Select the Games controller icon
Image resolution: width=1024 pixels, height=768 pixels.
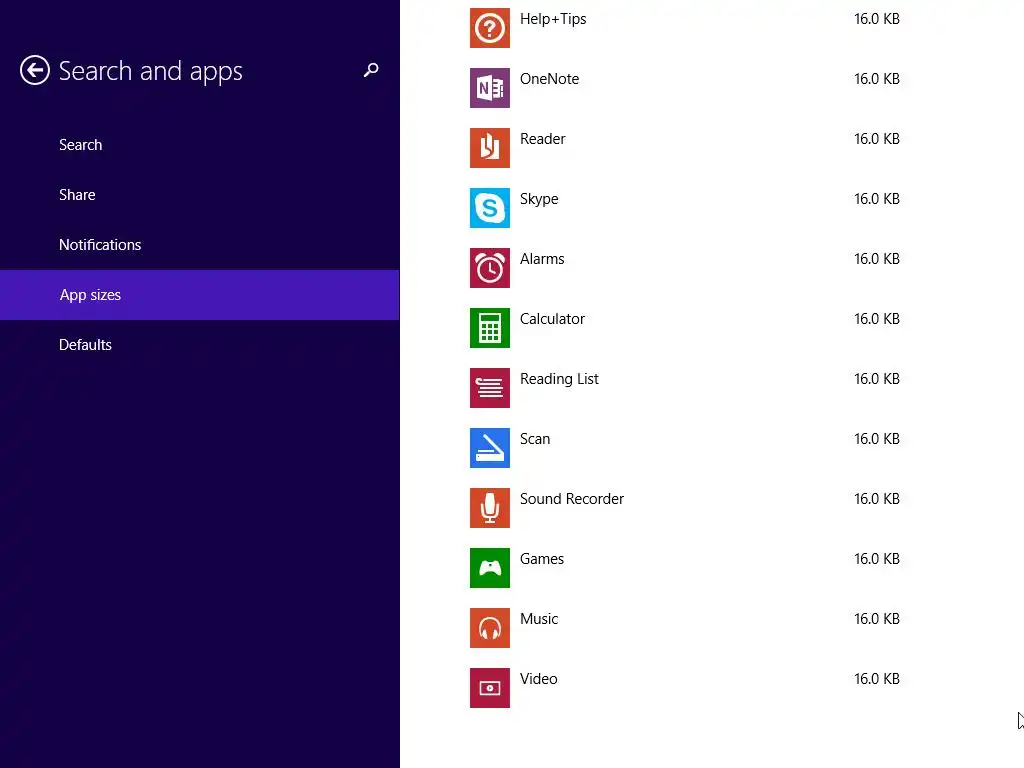pyautogui.click(x=490, y=568)
